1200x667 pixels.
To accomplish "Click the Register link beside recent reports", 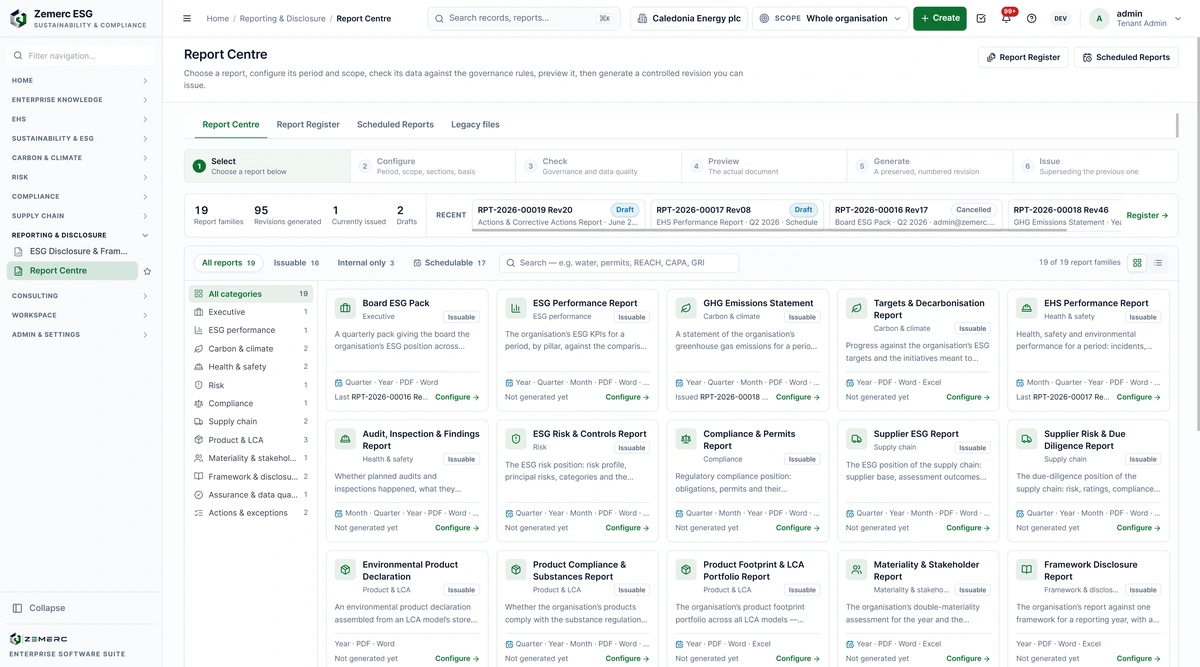I will pos(1147,215).
